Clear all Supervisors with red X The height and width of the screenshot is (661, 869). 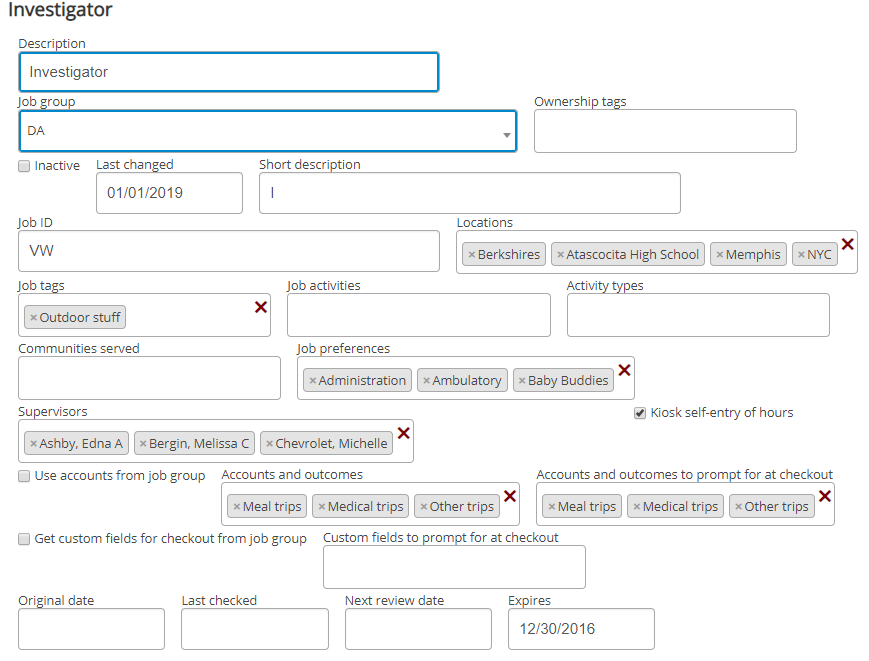pyautogui.click(x=404, y=433)
